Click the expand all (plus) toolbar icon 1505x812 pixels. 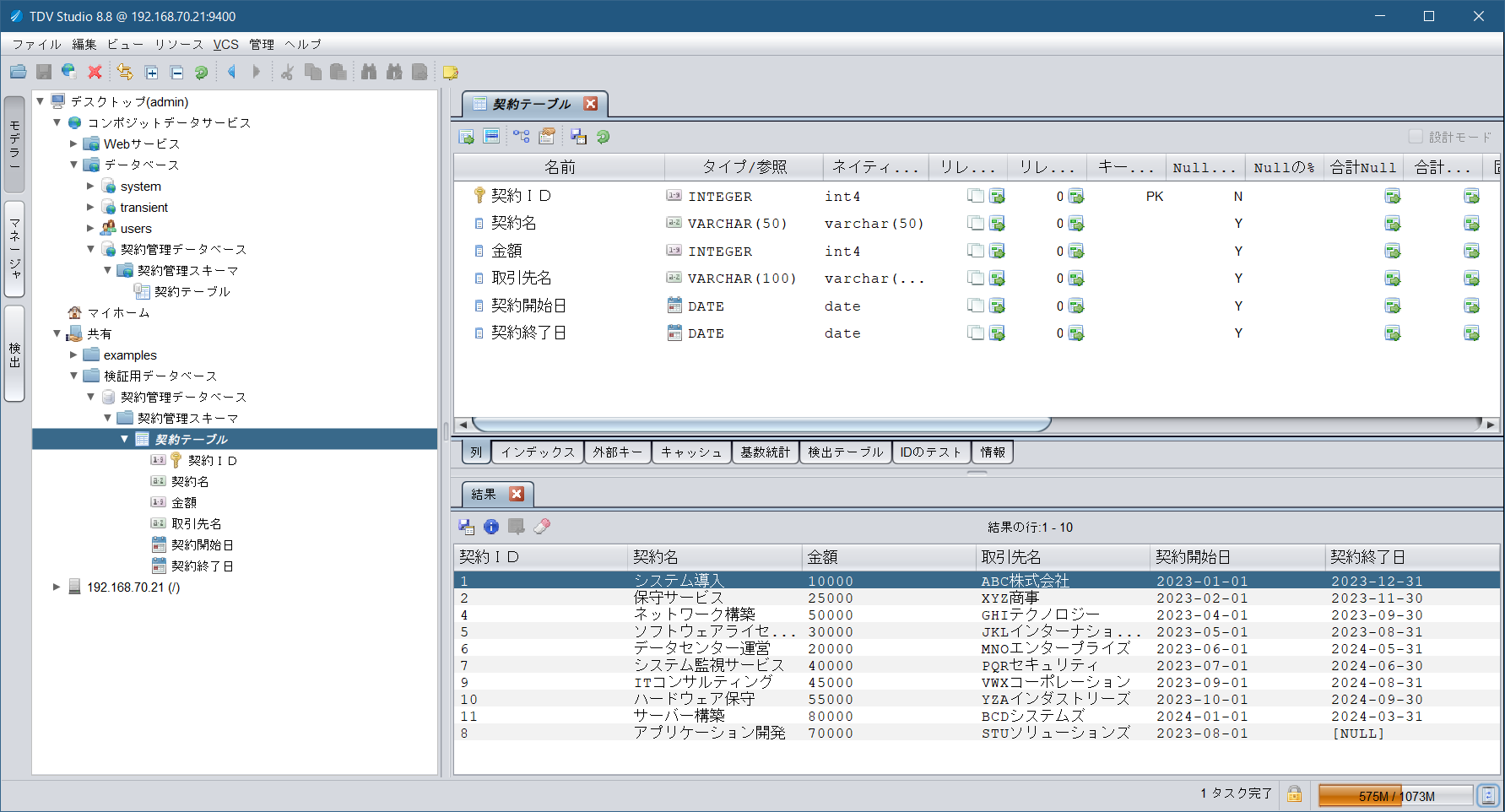(x=152, y=73)
